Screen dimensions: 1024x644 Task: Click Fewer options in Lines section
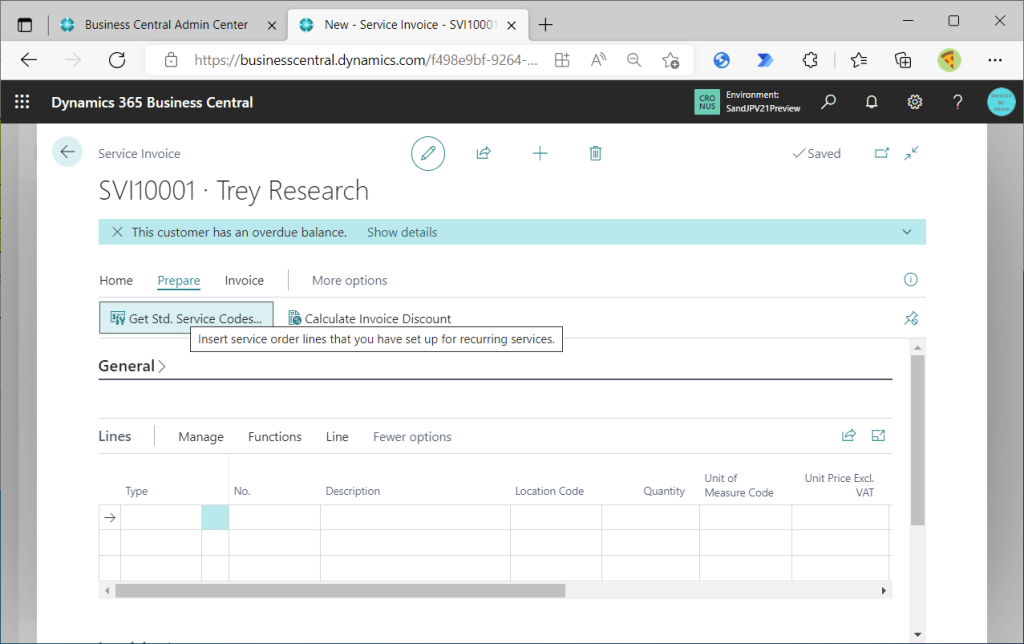[412, 436]
